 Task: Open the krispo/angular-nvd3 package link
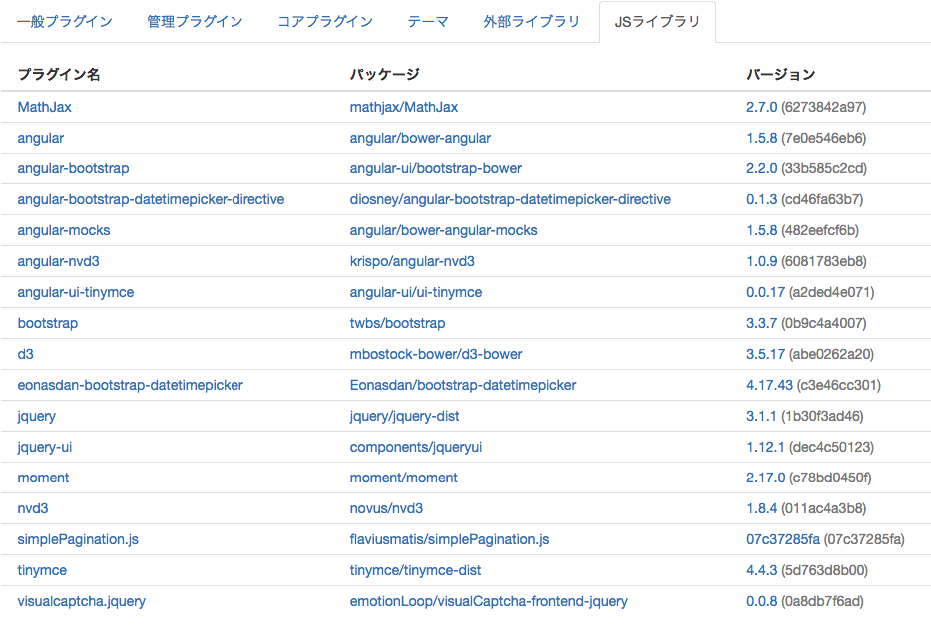[412, 261]
